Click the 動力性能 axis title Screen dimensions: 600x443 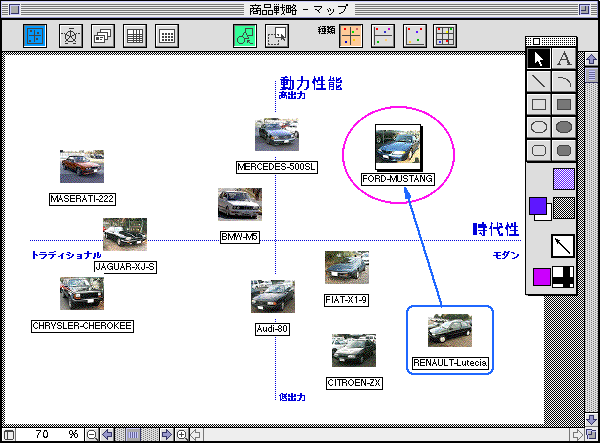pos(311,83)
